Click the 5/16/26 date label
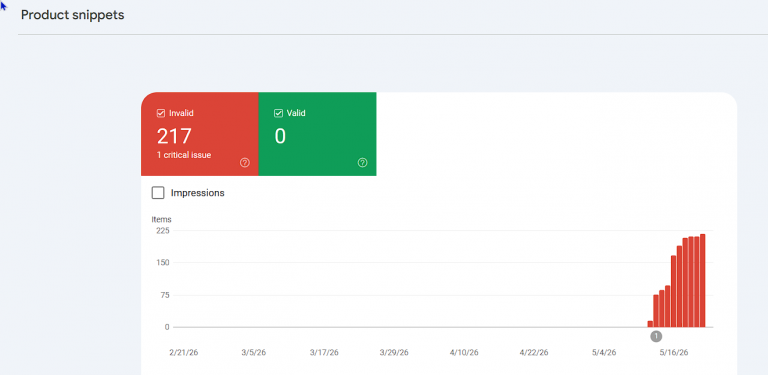Screen dimensions: 768x375 pos(674,352)
